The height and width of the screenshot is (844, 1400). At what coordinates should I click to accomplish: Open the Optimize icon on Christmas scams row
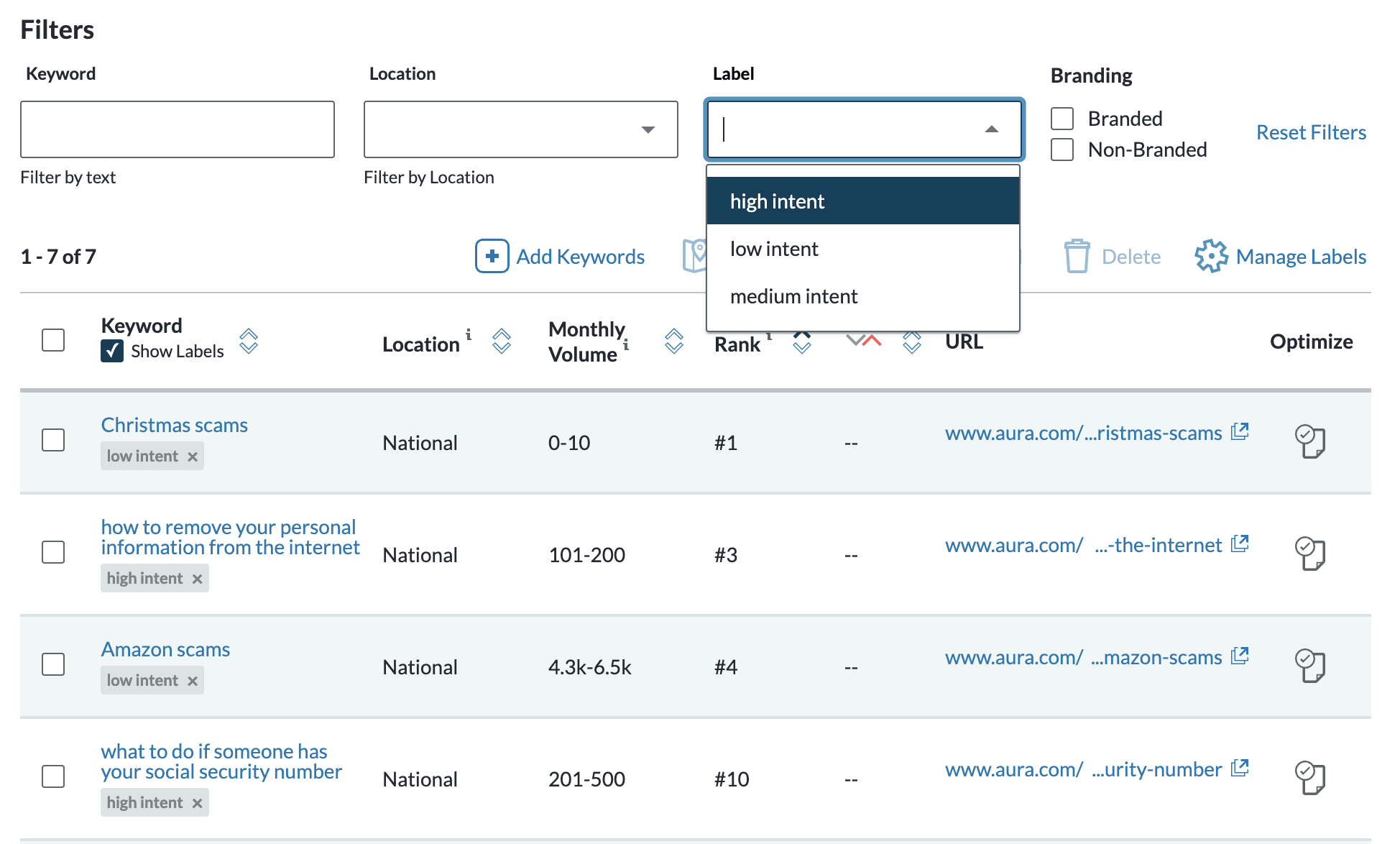[x=1310, y=442]
